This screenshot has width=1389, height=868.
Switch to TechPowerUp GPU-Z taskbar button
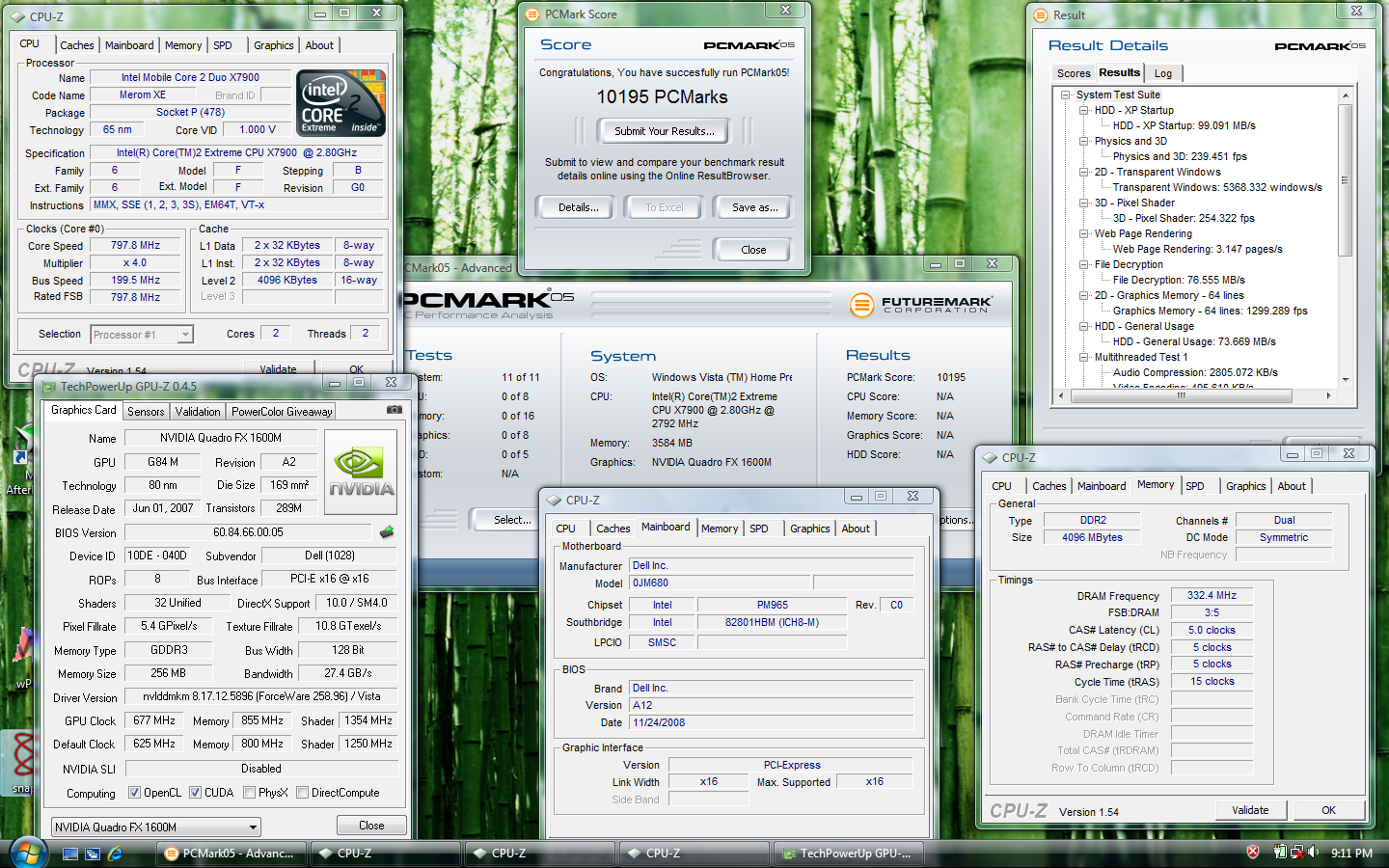(x=848, y=854)
